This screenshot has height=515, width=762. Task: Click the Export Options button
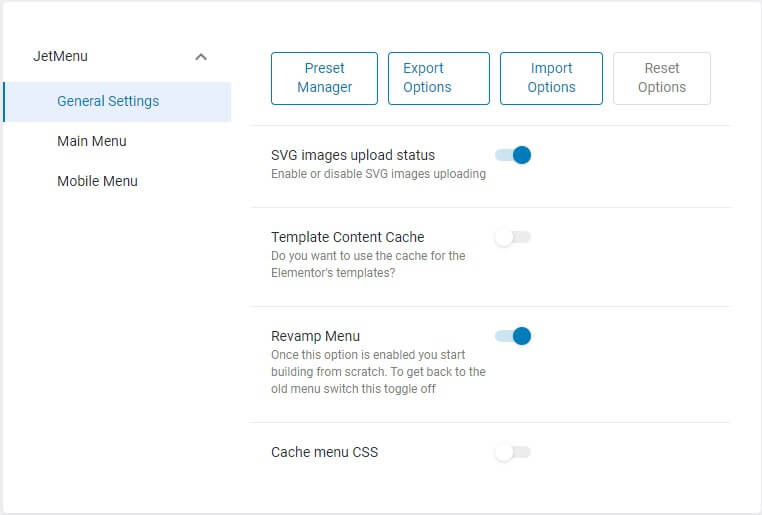(438, 78)
